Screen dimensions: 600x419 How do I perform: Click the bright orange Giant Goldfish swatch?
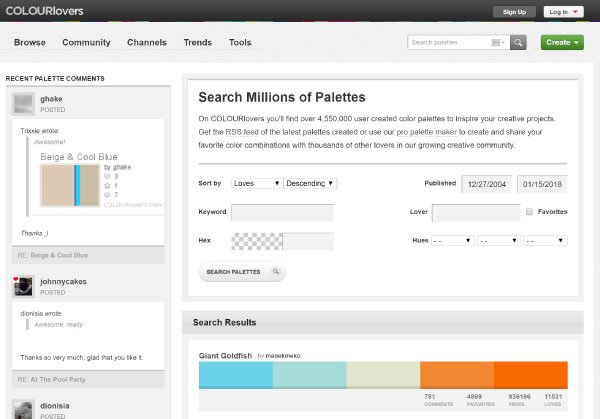[531, 375]
